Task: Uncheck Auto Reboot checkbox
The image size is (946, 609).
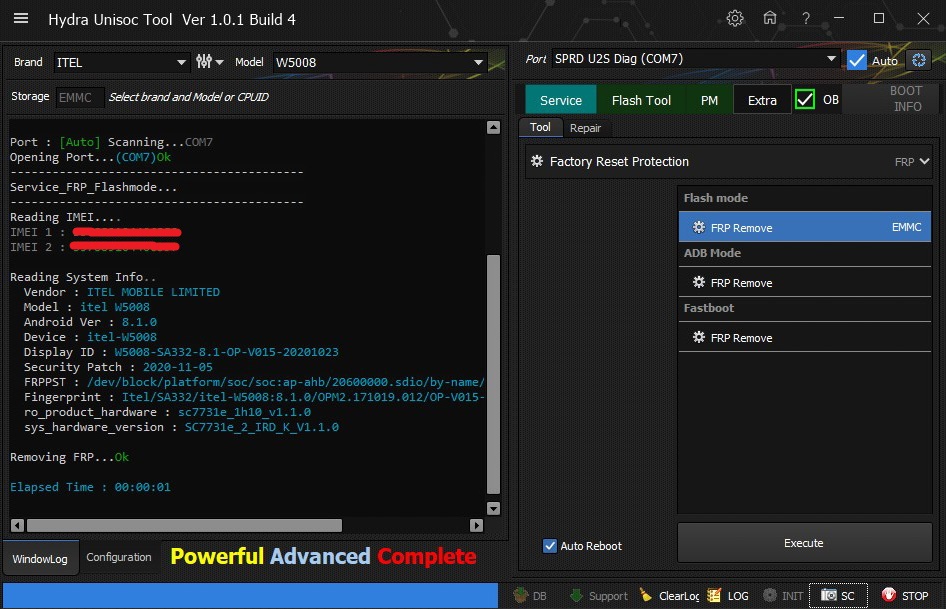Action: point(550,546)
